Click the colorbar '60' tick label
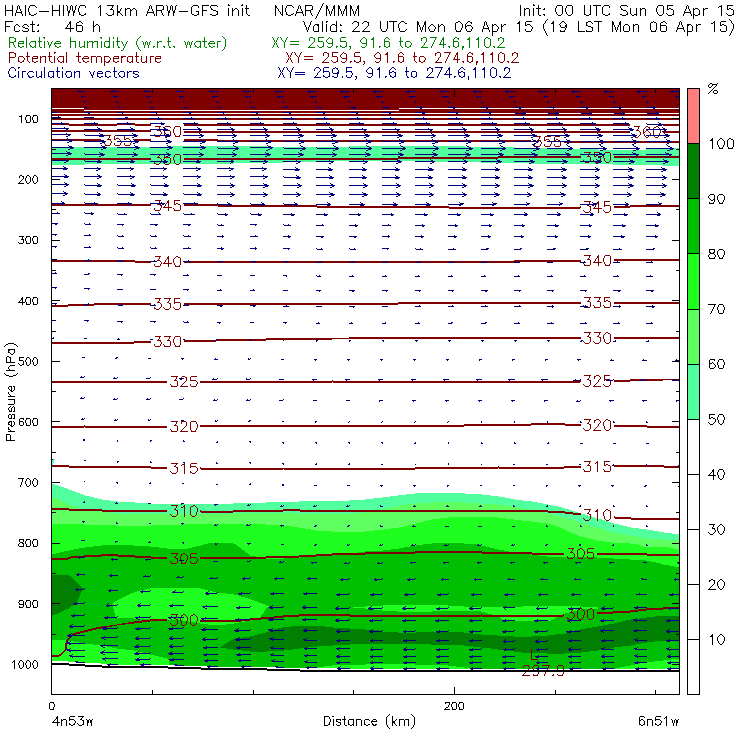The width and height of the screenshot is (740, 740). tap(716, 364)
